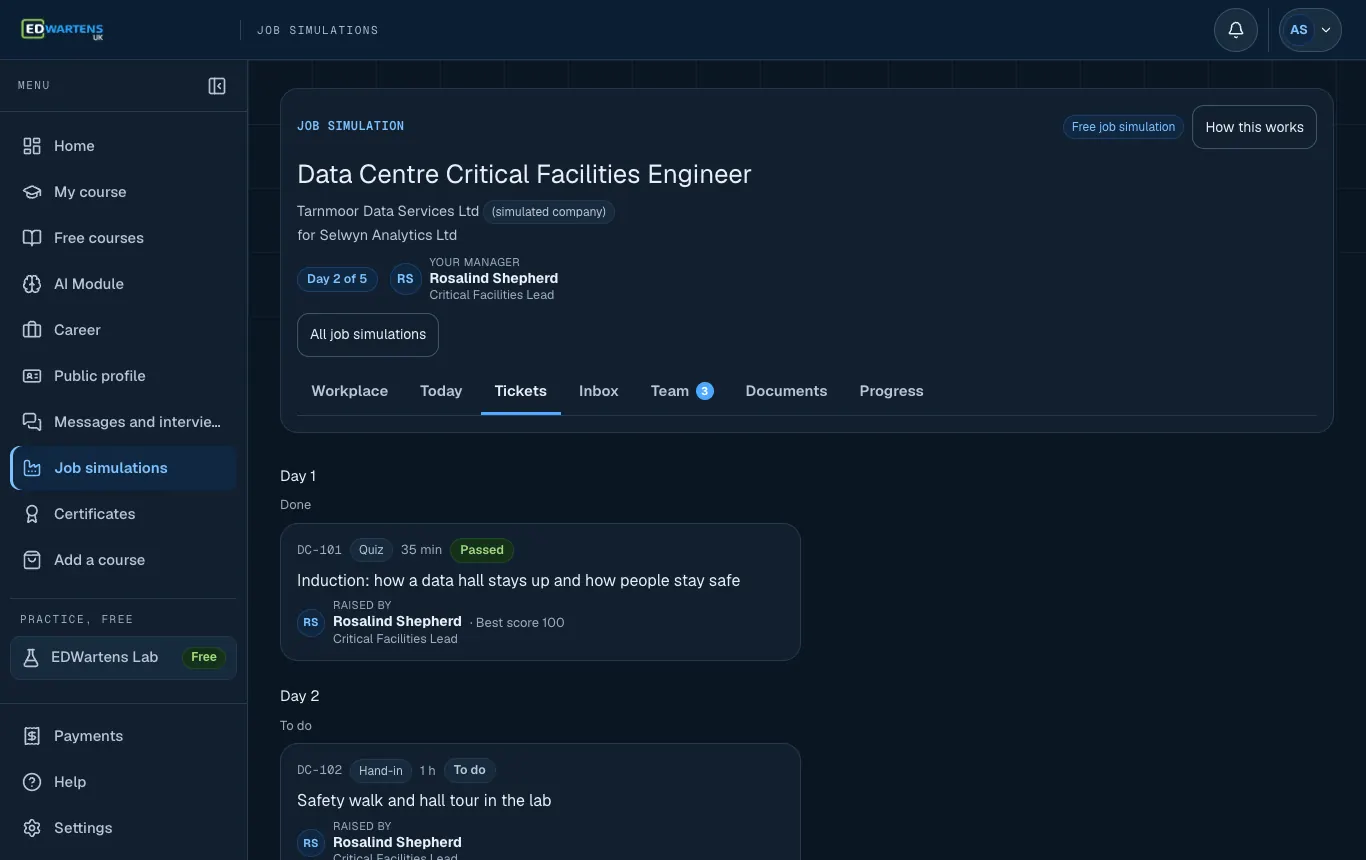Click the Home icon in sidebar
The height and width of the screenshot is (860, 1366).
tap(32, 146)
